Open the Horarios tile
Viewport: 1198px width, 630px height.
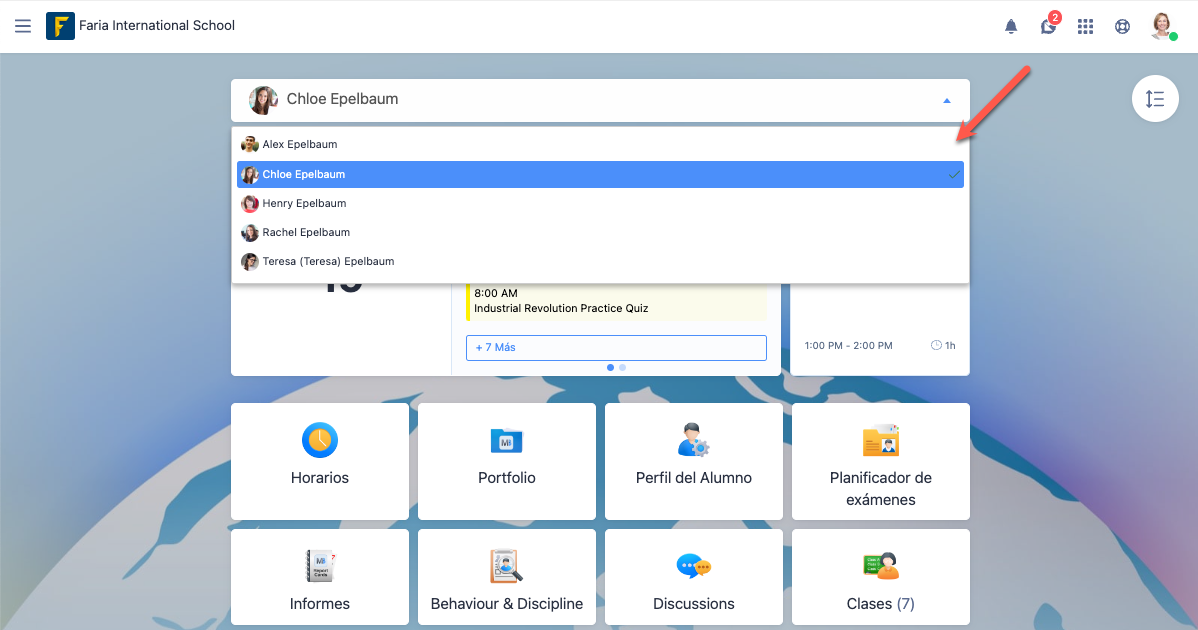tap(320, 460)
